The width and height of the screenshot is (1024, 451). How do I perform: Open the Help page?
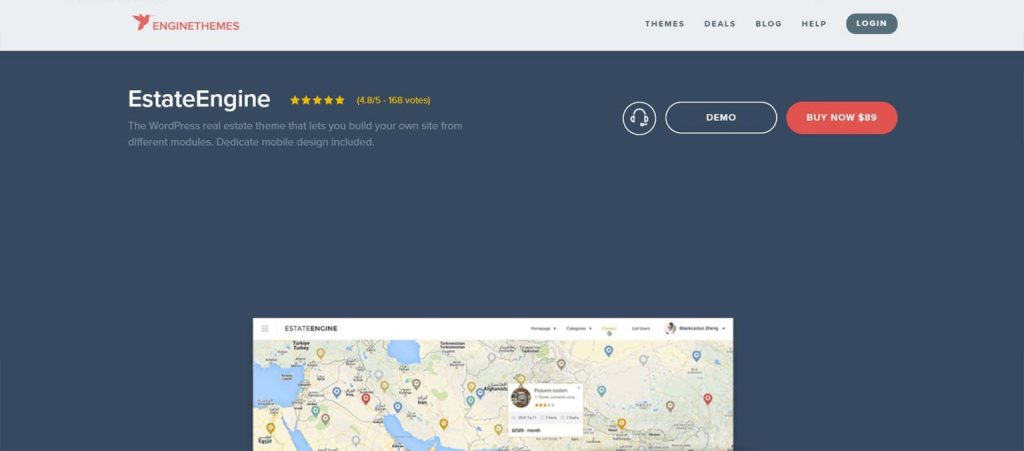point(813,24)
